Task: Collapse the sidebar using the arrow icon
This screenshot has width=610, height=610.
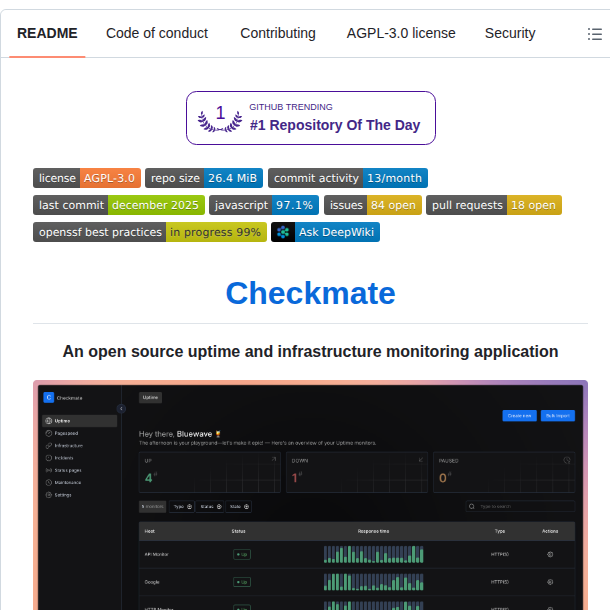Action: (x=122, y=408)
